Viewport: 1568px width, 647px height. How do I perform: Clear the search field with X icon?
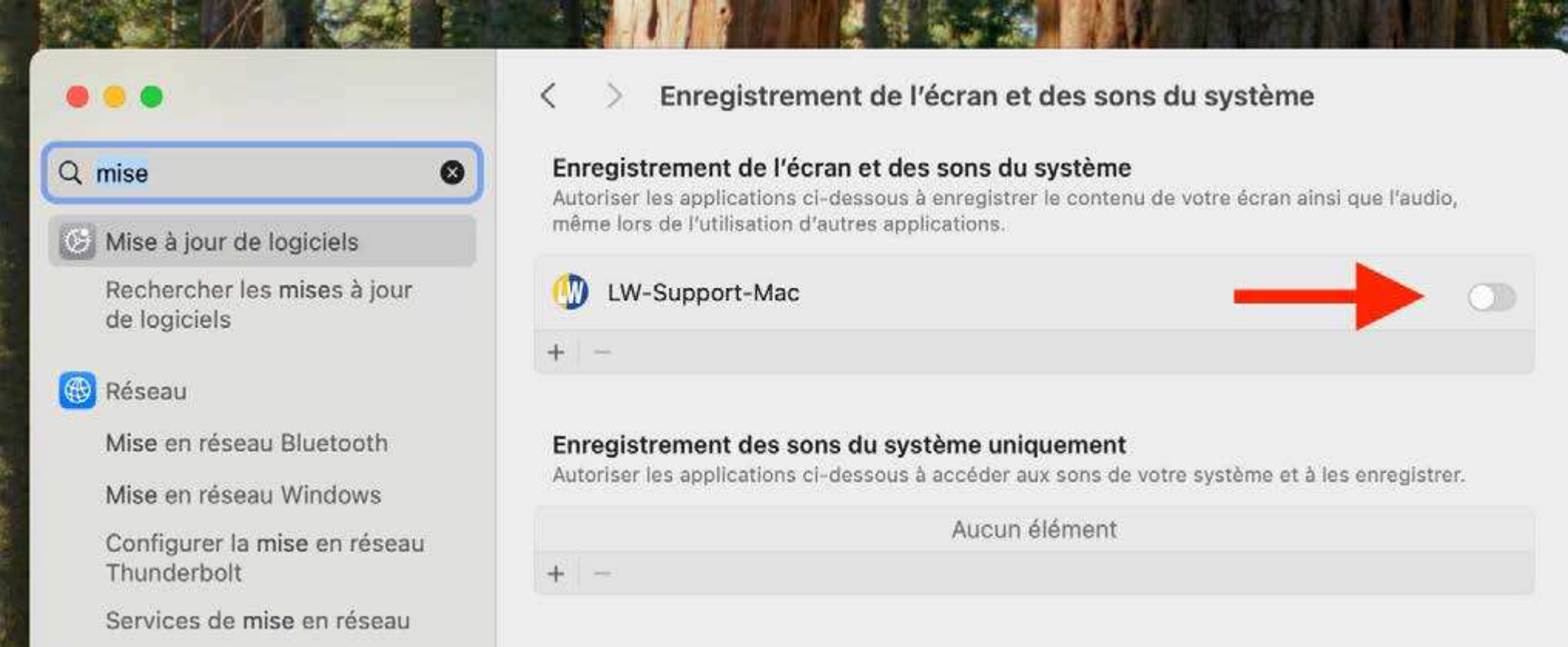[452, 173]
